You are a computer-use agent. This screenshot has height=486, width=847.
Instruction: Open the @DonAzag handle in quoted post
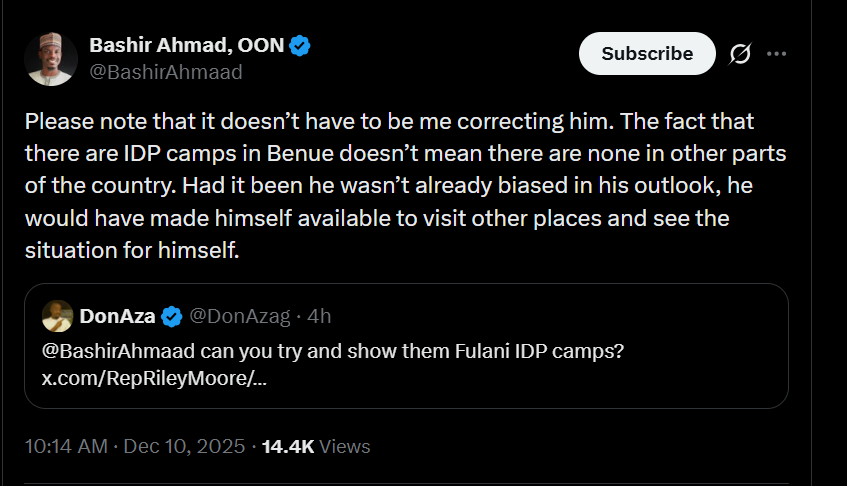[239, 317]
